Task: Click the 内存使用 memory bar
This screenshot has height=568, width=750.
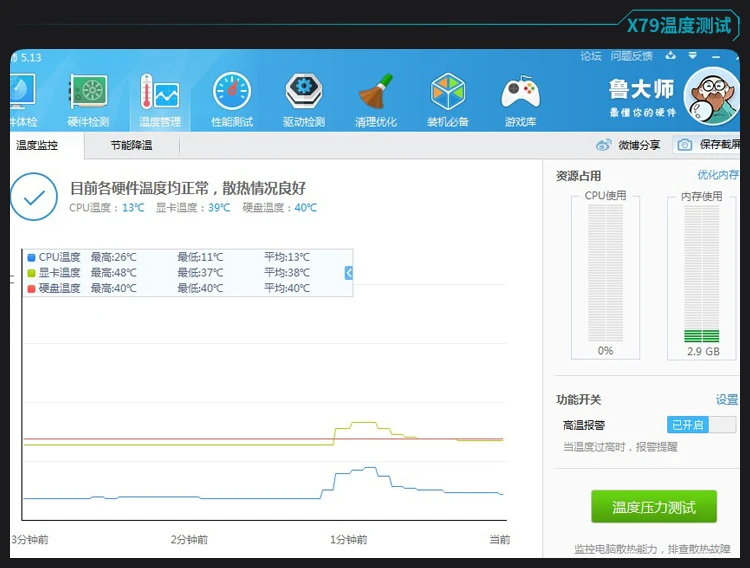Action: (x=702, y=274)
